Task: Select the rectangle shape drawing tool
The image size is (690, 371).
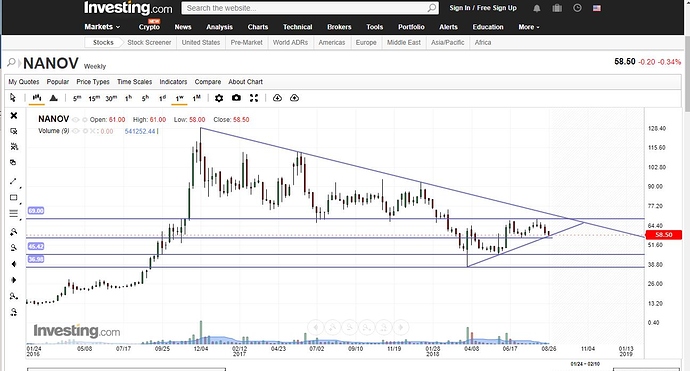Action: [13, 198]
